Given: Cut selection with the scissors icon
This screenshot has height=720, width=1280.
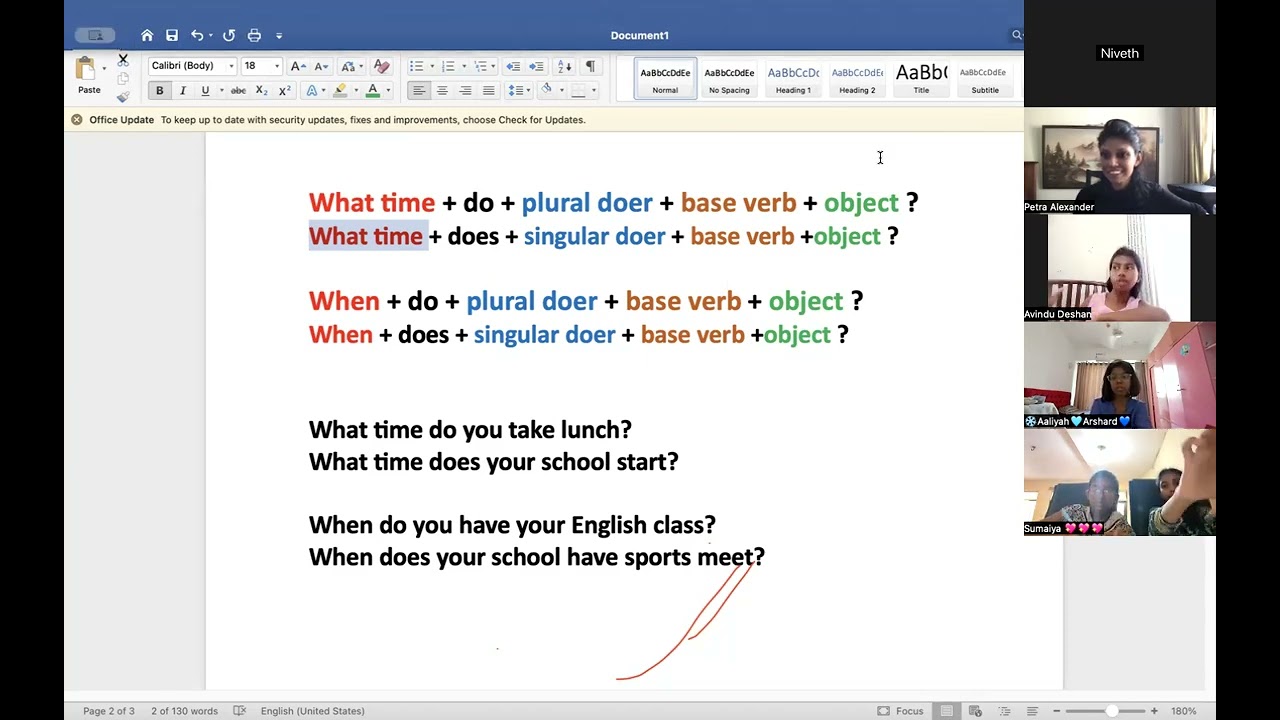Looking at the screenshot, I should pos(123,60).
